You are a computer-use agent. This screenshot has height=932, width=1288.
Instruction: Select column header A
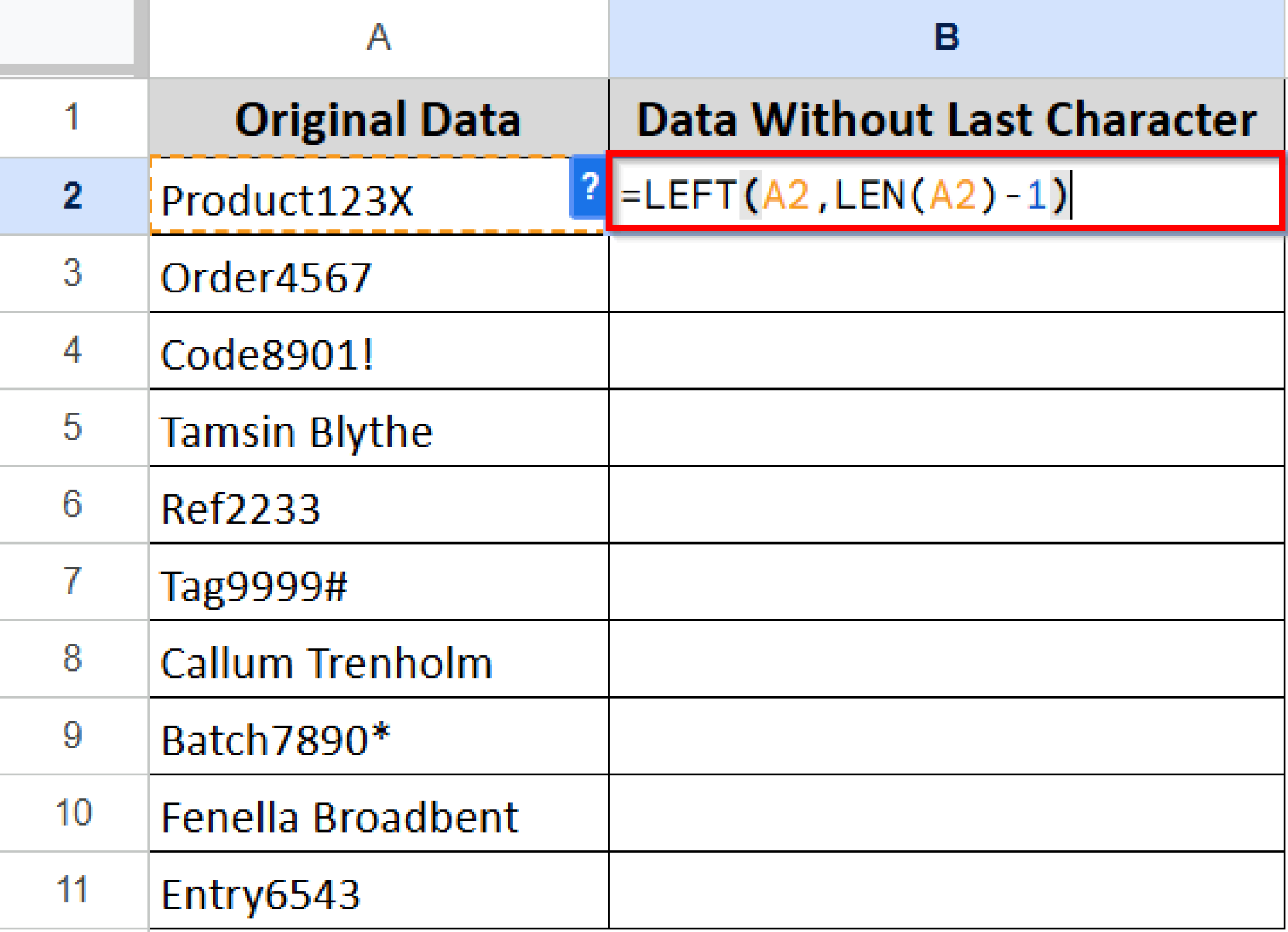click(x=377, y=38)
